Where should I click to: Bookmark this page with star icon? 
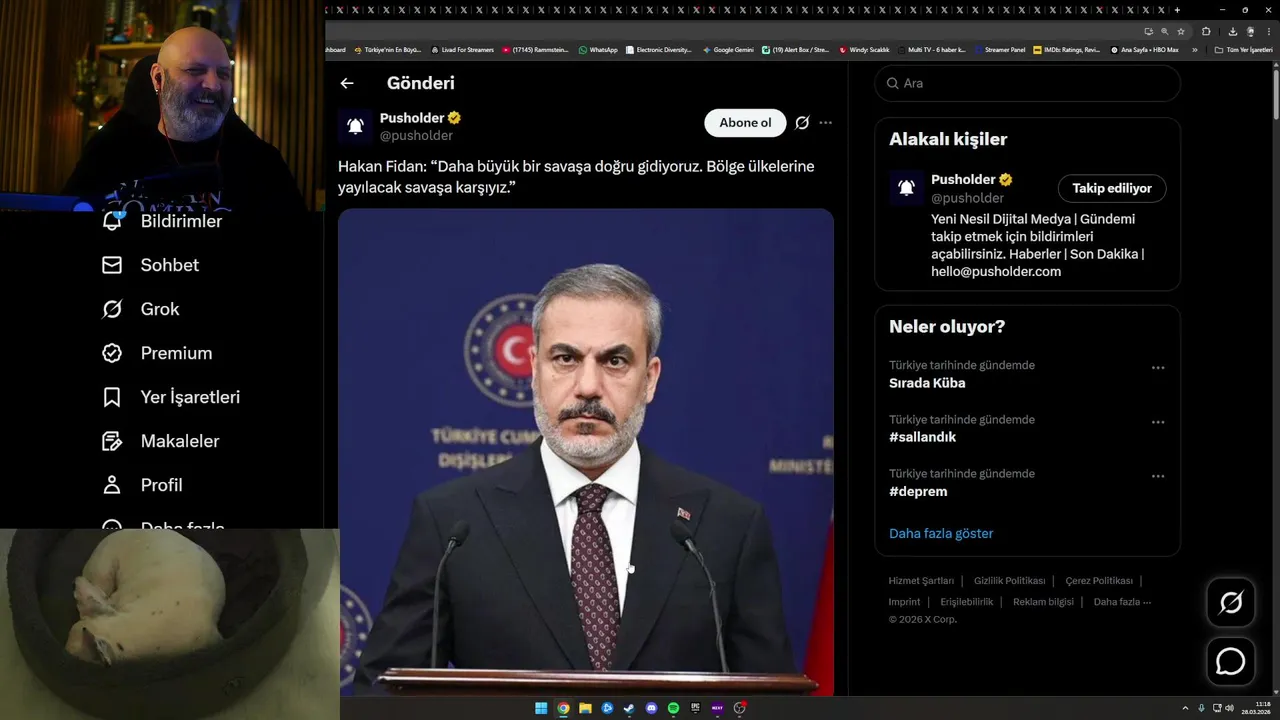click(1181, 32)
